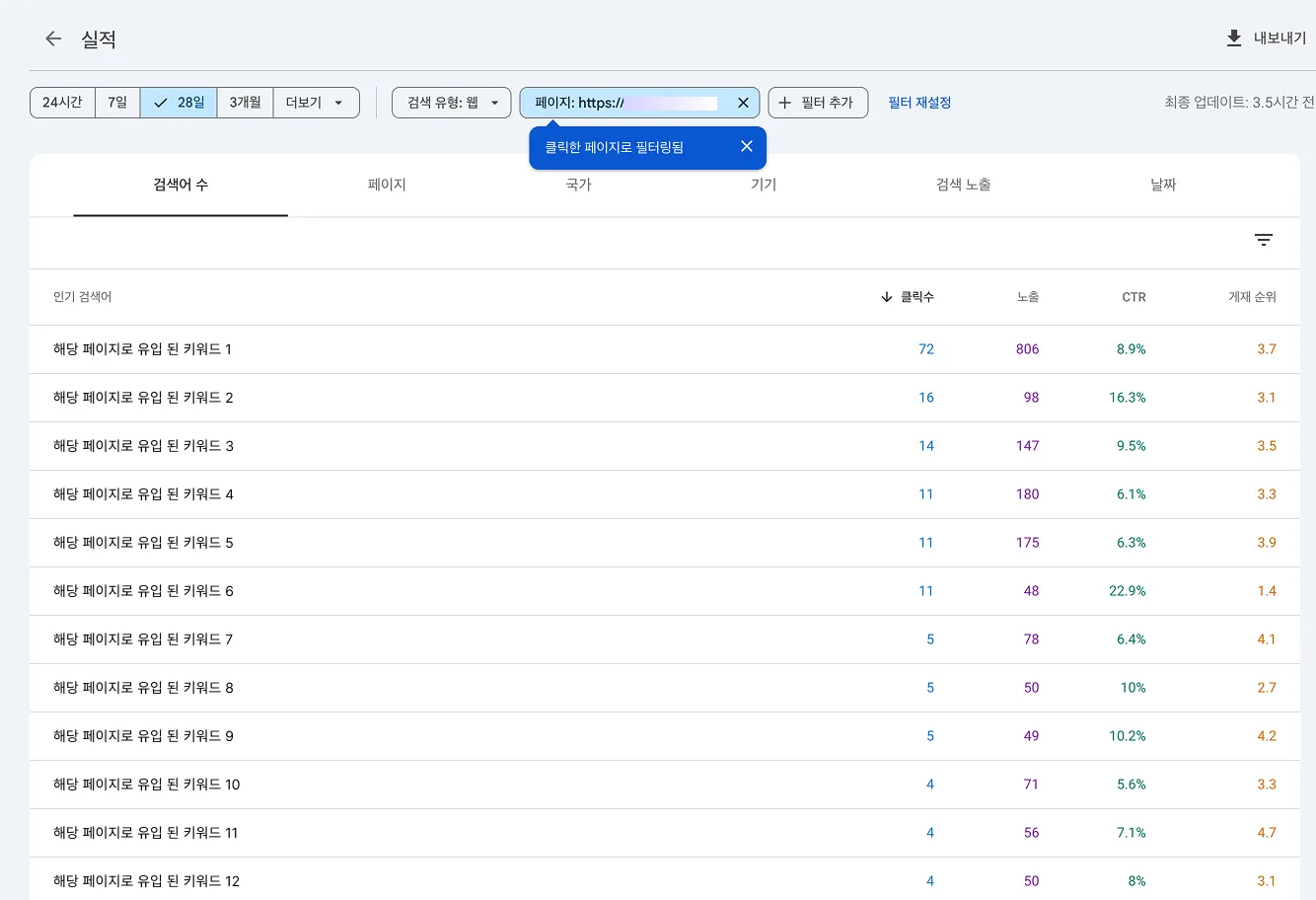
Task: Click the plus icon on 필터 추가
Action: click(784, 102)
